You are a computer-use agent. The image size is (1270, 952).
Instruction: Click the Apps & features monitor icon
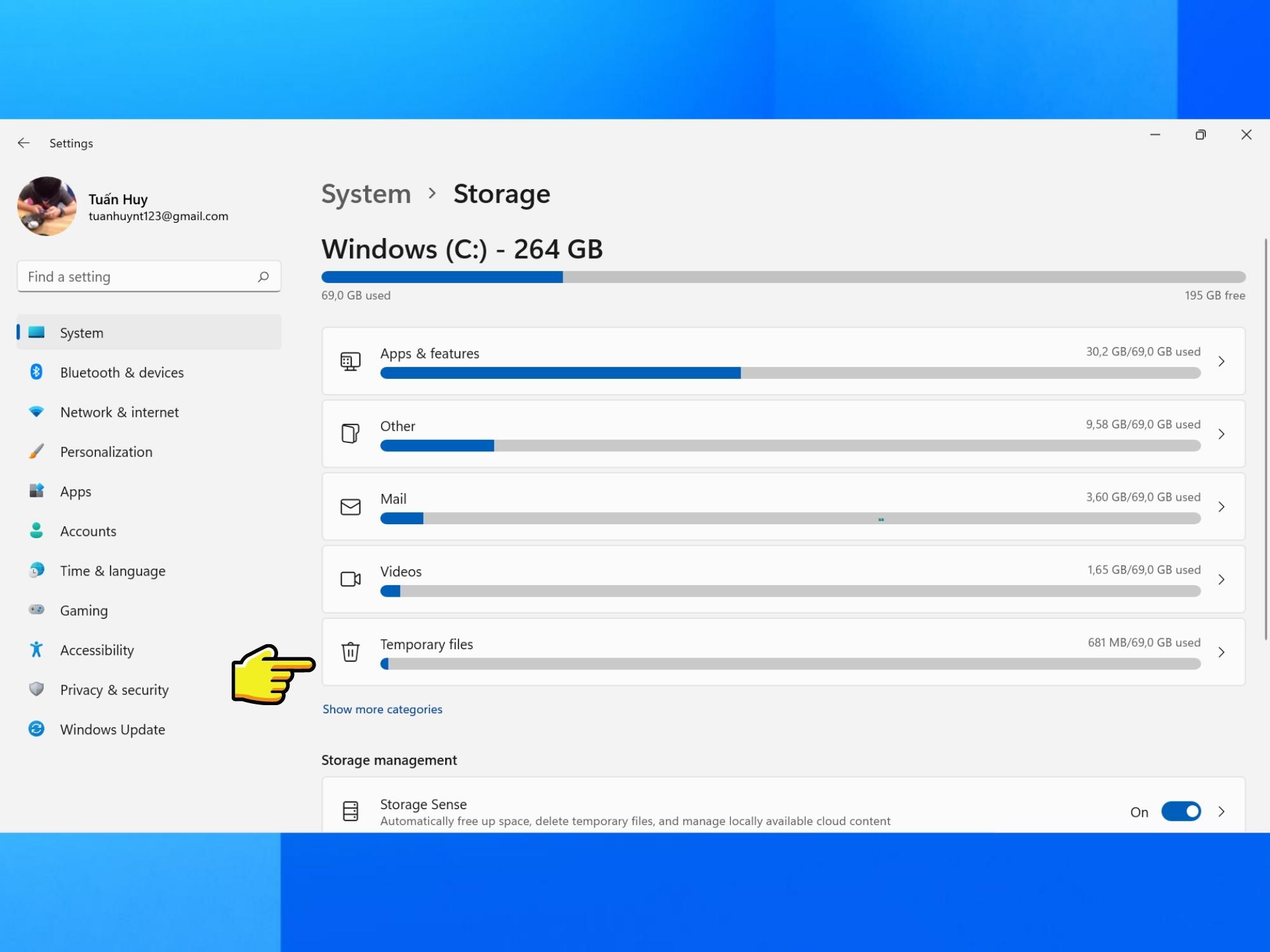point(351,362)
